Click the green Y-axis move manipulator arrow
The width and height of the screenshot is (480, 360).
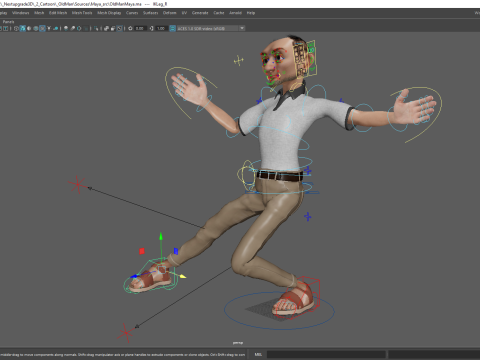coord(161,237)
